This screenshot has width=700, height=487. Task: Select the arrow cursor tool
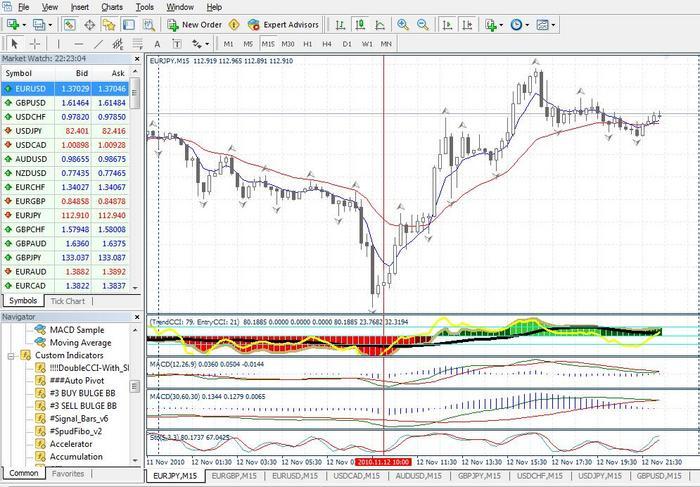click(x=14, y=44)
